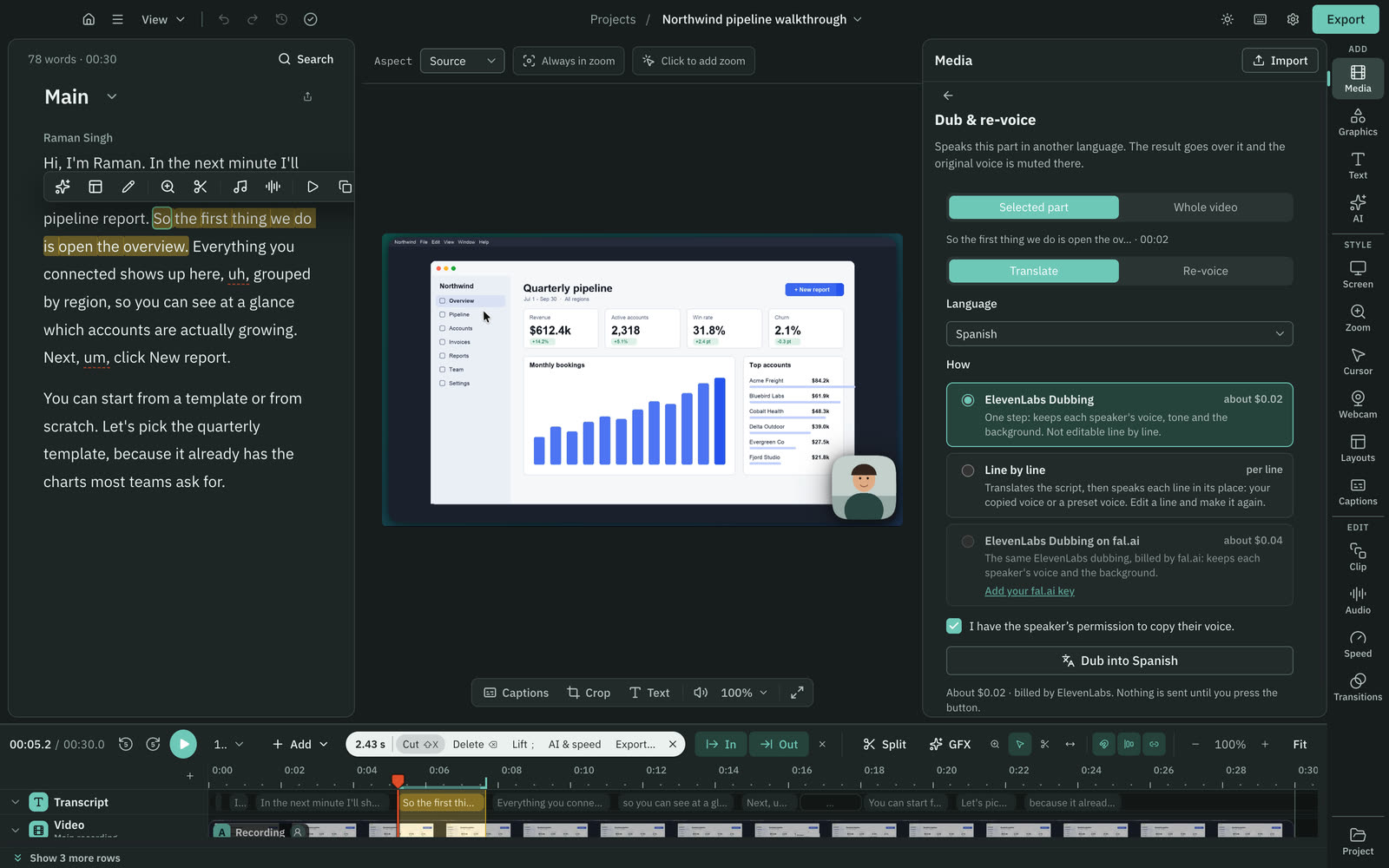Expand the Add menu in timeline bar
Viewport: 1389px width, 868px height.
pyautogui.click(x=300, y=744)
